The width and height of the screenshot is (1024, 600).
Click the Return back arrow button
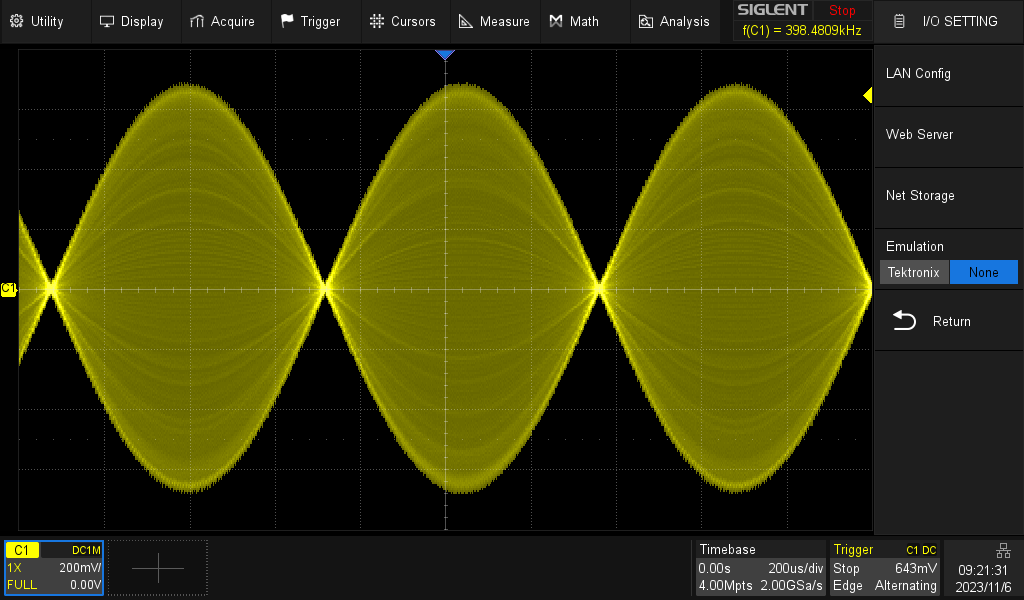click(x=905, y=321)
